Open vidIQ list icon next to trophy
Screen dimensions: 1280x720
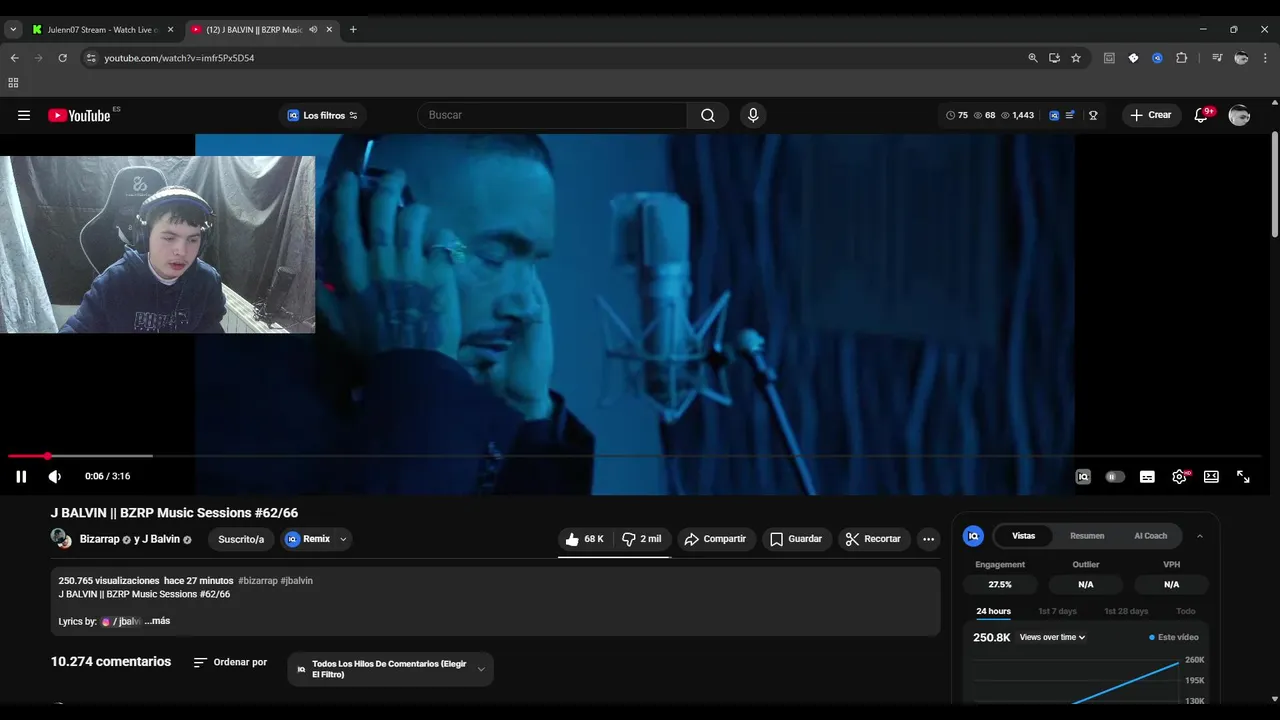click(1071, 115)
